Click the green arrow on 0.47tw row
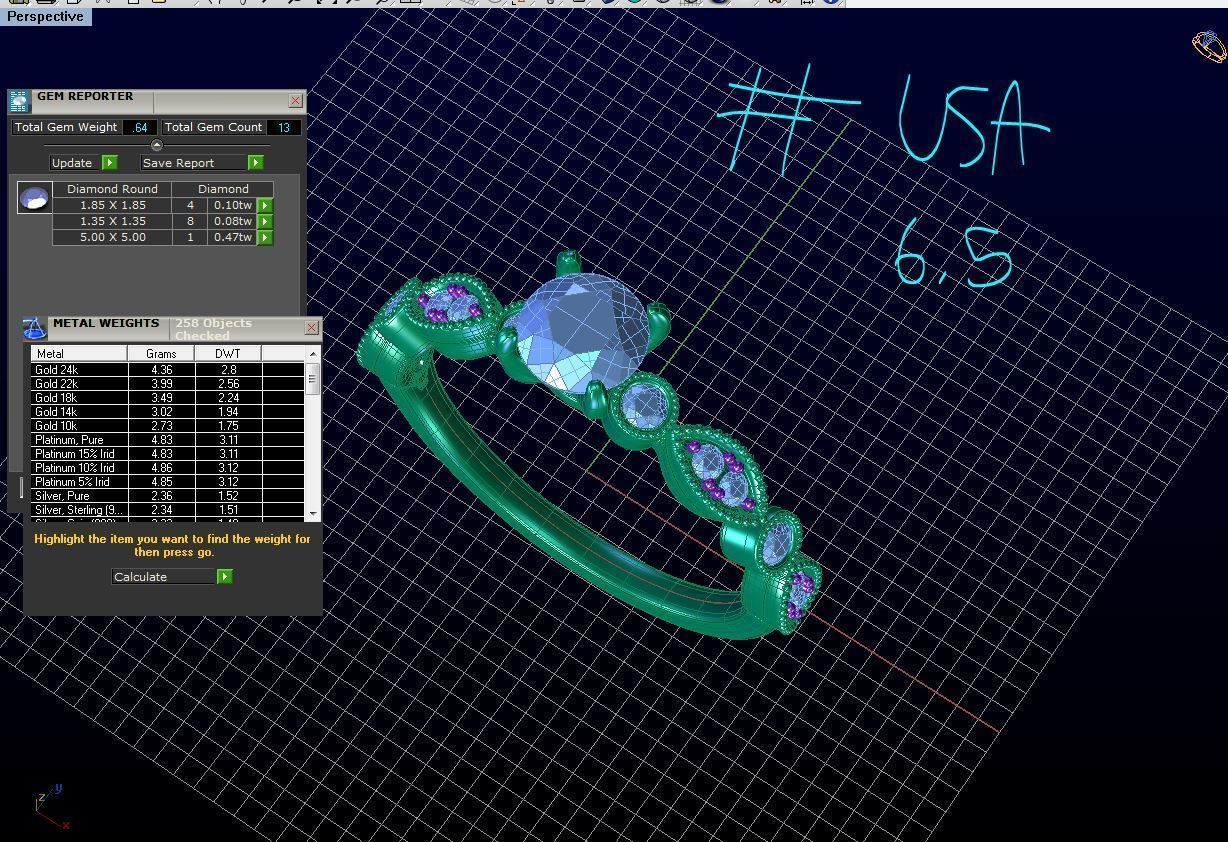 [x=265, y=237]
